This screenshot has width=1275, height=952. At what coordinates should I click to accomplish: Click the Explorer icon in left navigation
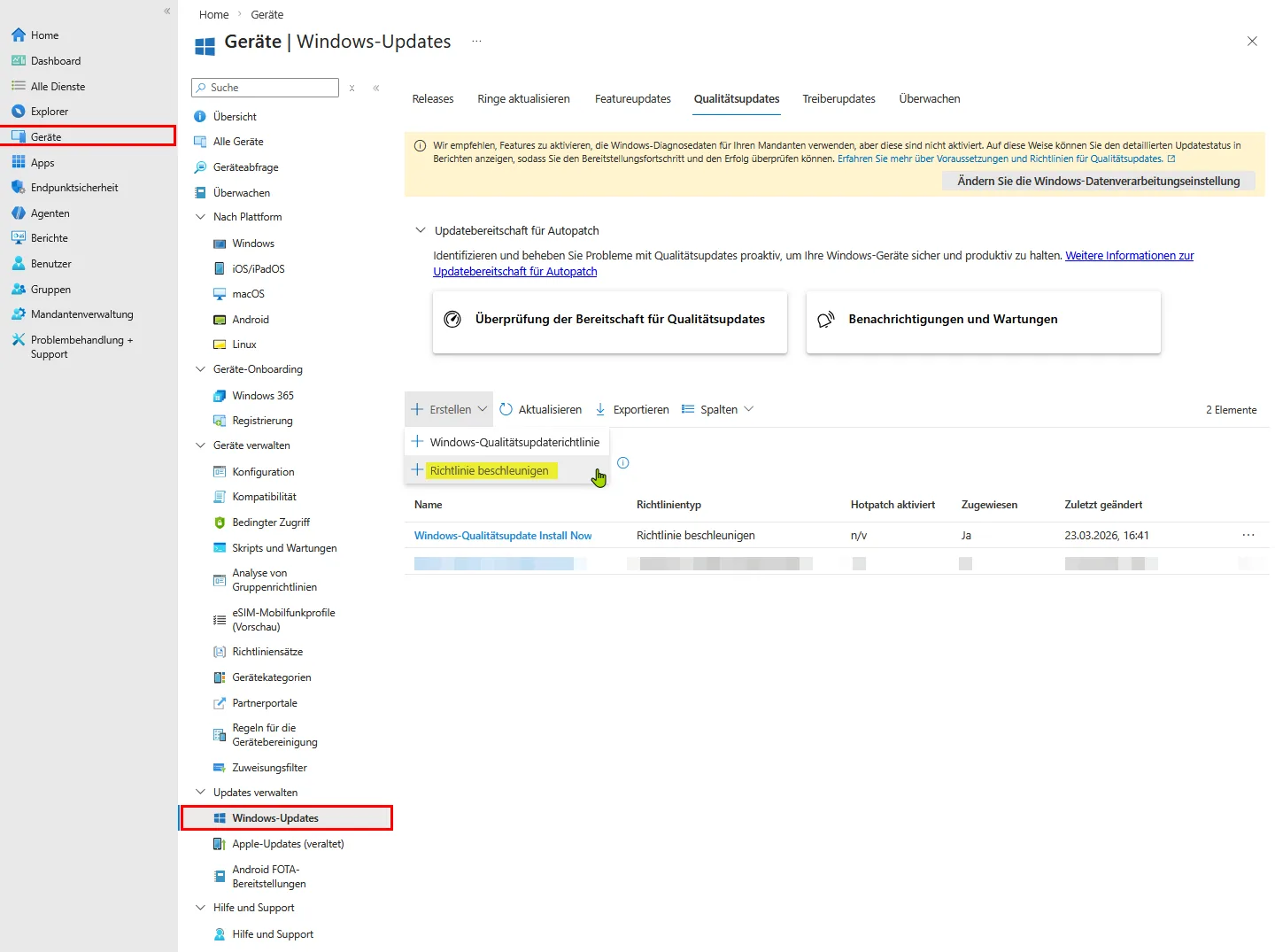click(18, 112)
